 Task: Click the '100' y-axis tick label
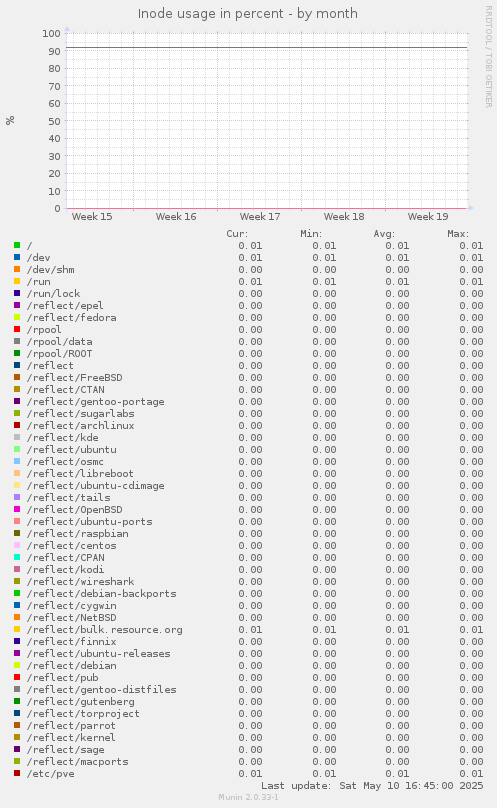pos(52,33)
